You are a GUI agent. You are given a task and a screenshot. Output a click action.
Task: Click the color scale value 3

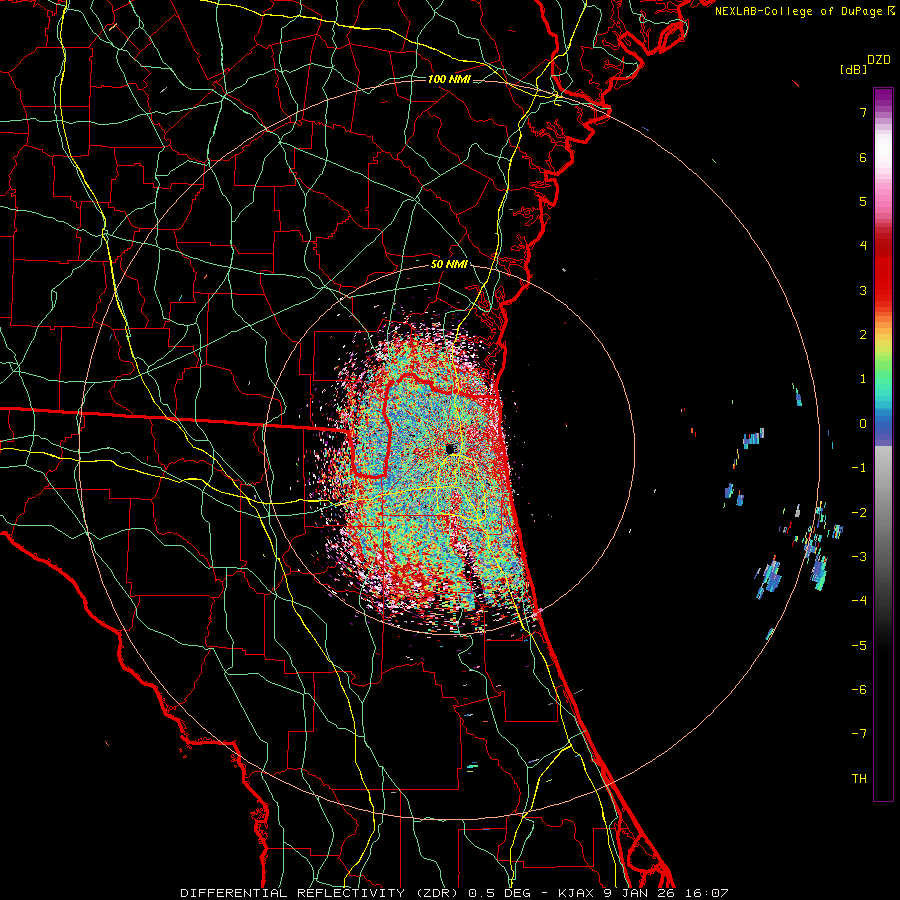tap(863, 290)
